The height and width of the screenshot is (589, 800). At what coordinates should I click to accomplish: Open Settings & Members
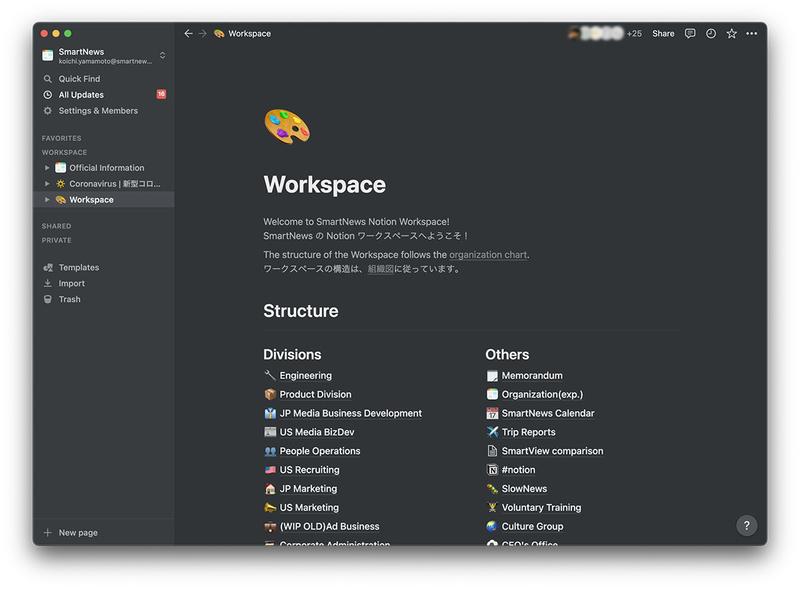(x=98, y=111)
